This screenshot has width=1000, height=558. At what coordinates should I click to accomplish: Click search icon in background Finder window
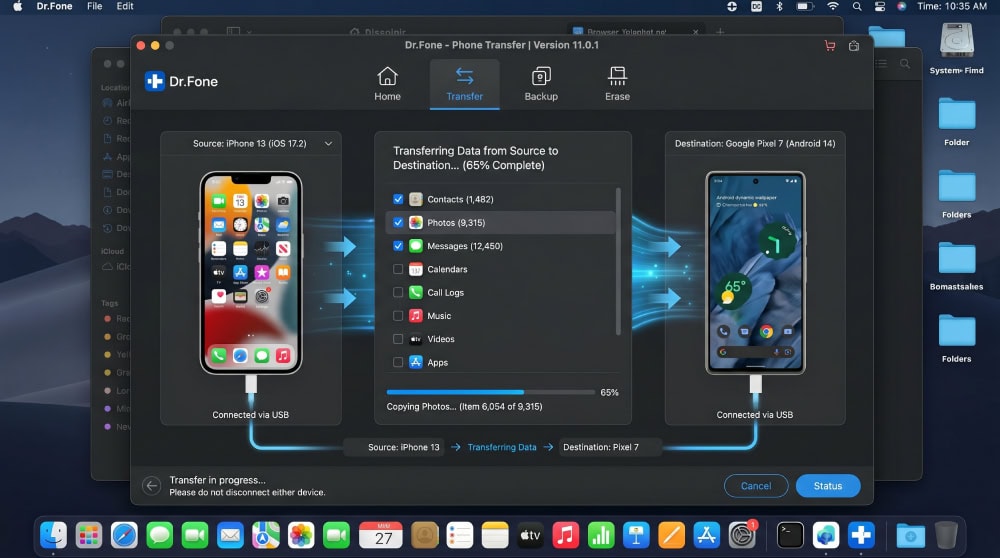click(905, 64)
